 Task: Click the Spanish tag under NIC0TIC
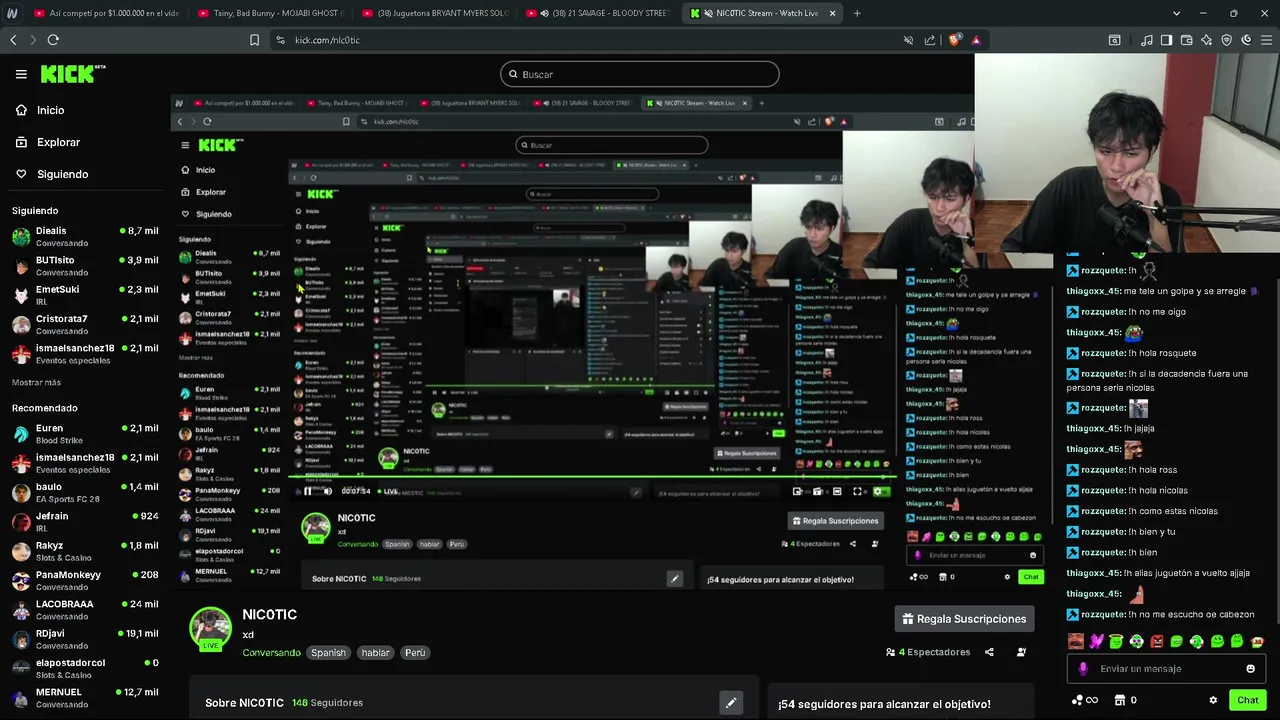pyautogui.click(x=328, y=653)
